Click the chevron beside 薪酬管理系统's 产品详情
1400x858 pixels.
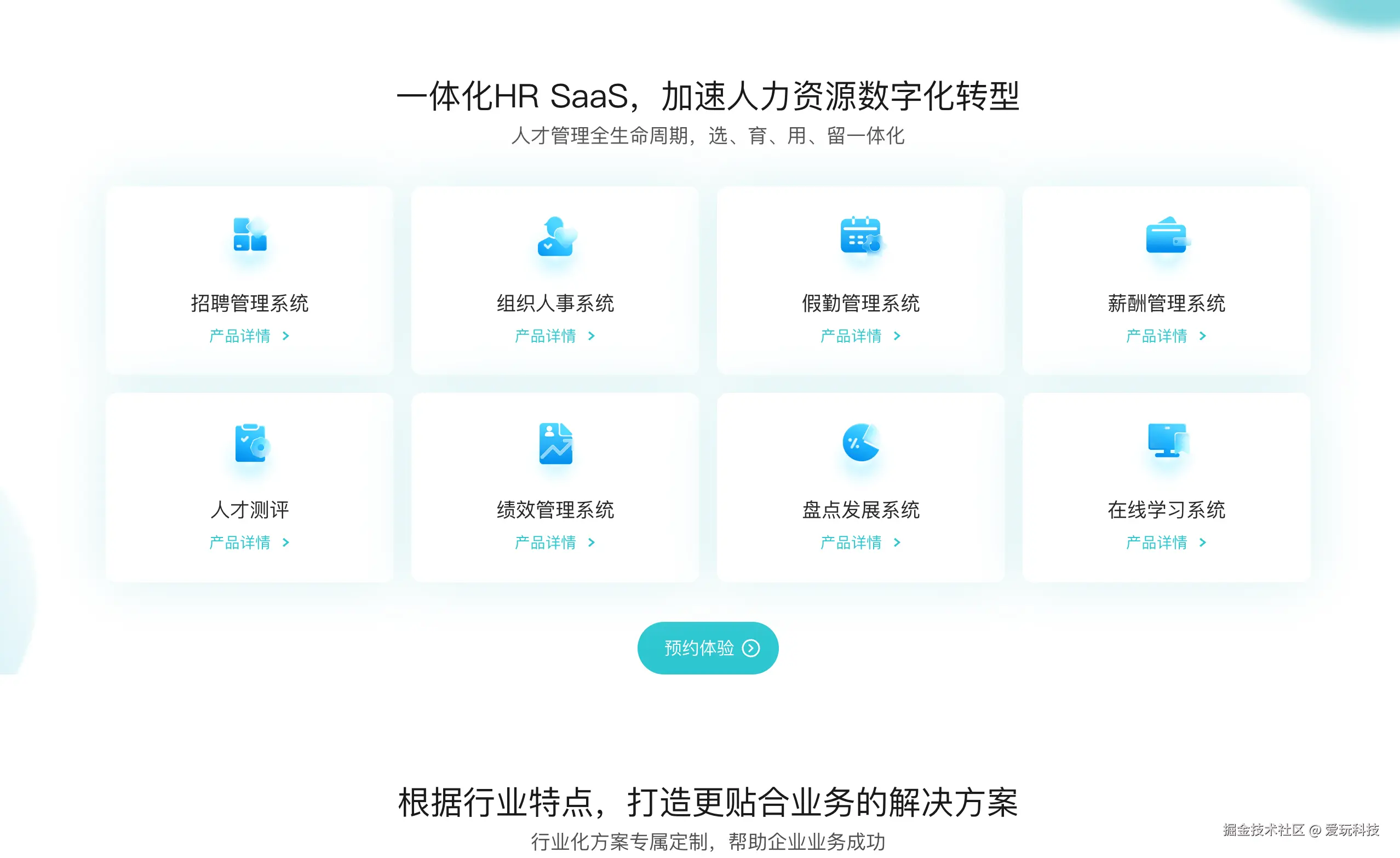(x=1202, y=336)
